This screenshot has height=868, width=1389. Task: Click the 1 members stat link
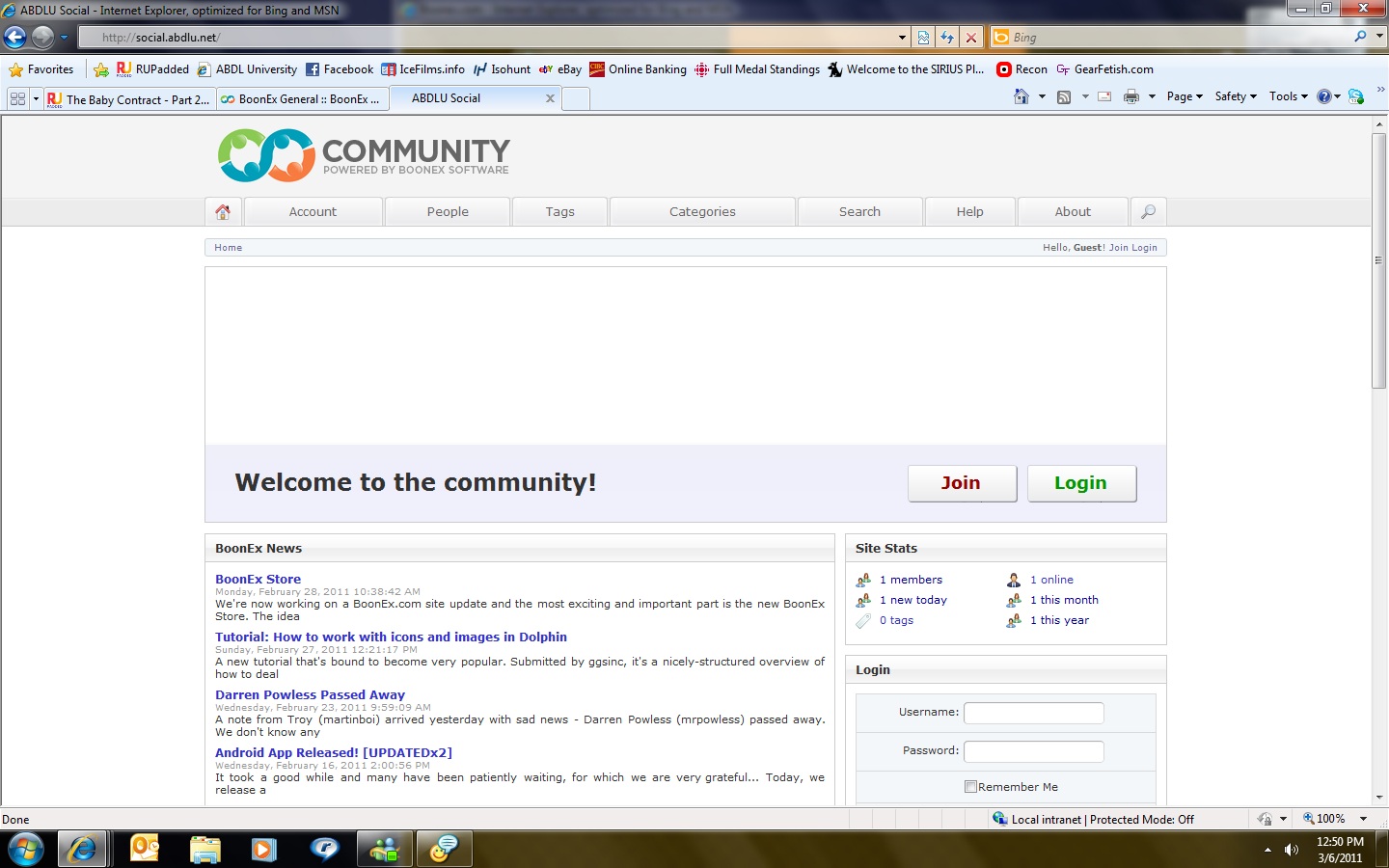tap(911, 580)
